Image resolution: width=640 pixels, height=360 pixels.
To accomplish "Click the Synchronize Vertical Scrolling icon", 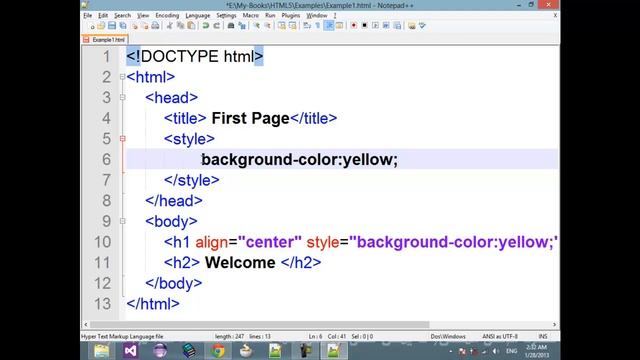I will pyautogui.click(x=282, y=26).
